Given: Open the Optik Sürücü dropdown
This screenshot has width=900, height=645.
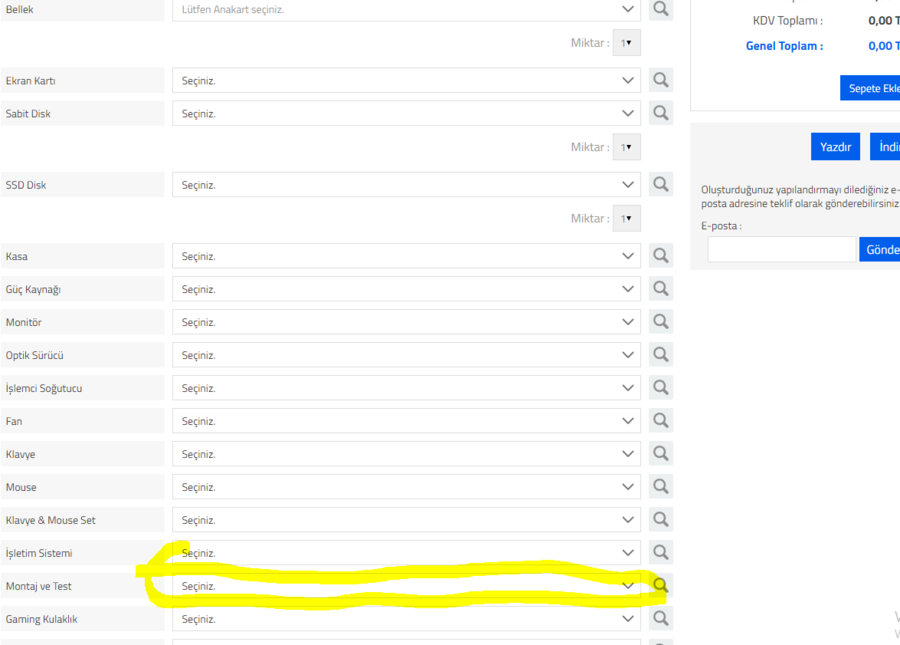Looking at the screenshot, I should point(406,355).
